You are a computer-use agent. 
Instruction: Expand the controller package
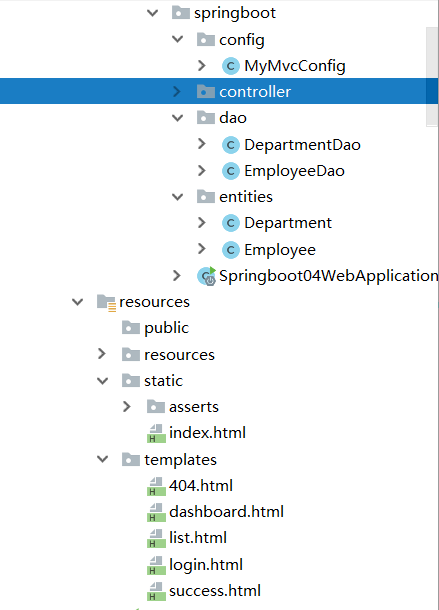tap(177, 91)
